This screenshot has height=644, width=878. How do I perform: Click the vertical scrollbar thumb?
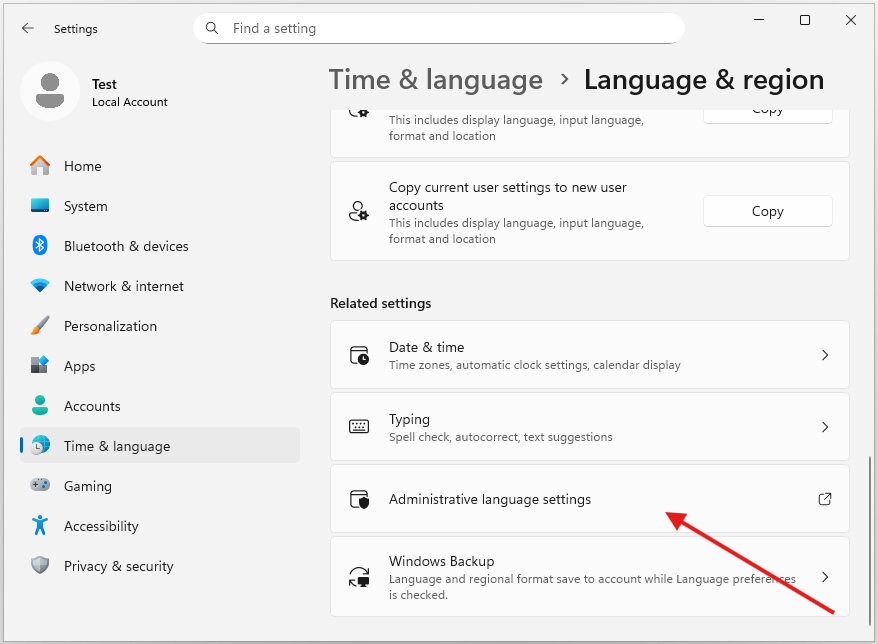point(870,540)
